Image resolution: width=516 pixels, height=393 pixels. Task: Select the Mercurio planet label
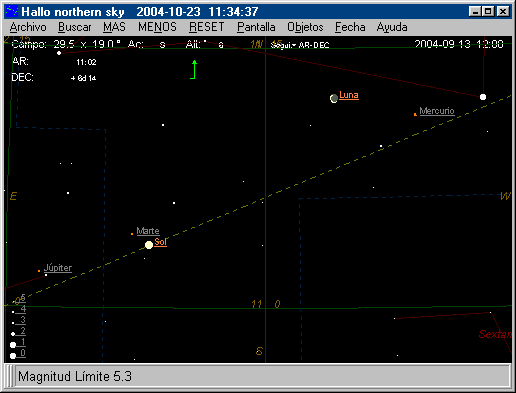click(437, 111)
